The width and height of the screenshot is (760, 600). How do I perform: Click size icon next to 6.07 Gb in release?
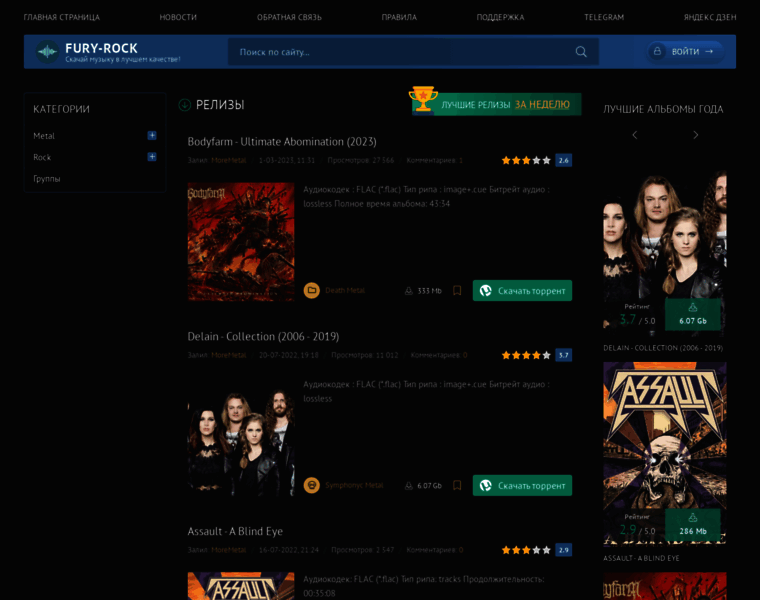(409, 486)
